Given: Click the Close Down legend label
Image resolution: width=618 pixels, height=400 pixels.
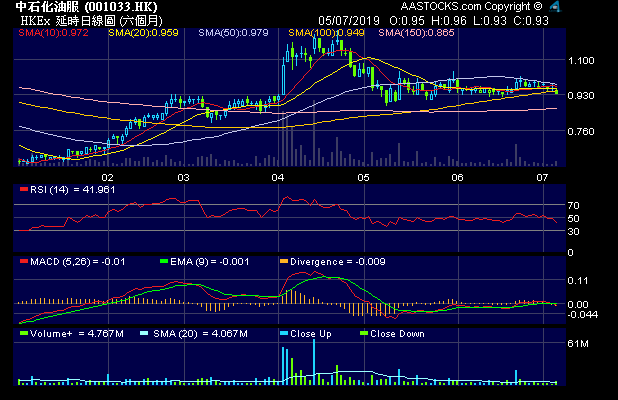Looking at the screenshot, I should [x=397, y=334].
